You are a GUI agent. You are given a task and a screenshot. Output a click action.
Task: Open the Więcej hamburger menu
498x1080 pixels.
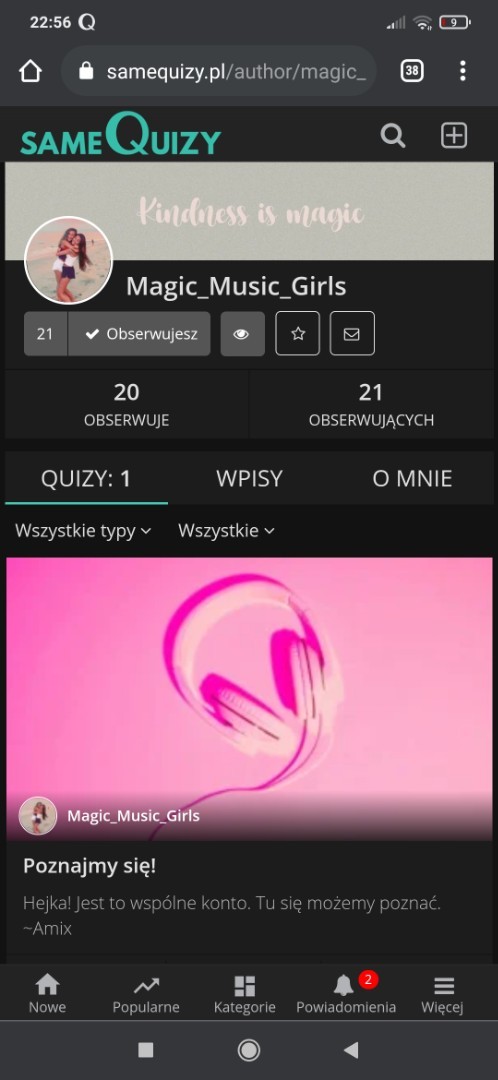(x=444, y=994)
